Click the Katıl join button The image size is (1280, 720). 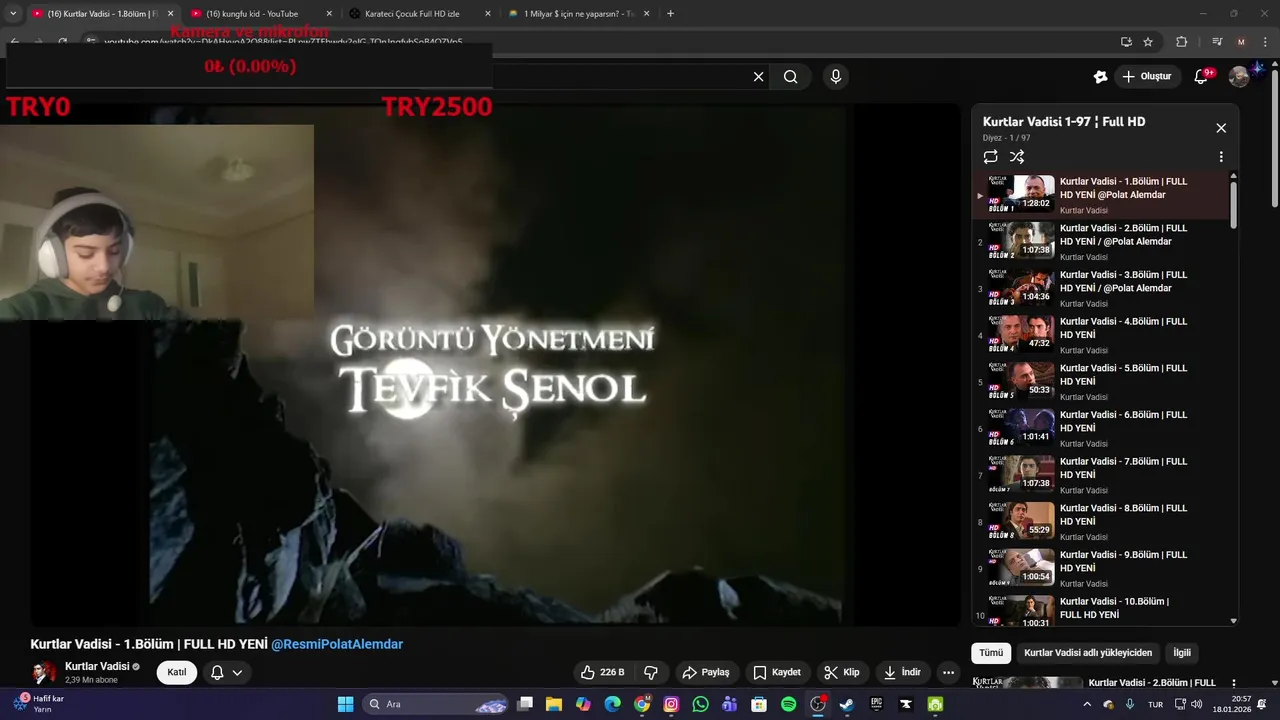(177, 672)
